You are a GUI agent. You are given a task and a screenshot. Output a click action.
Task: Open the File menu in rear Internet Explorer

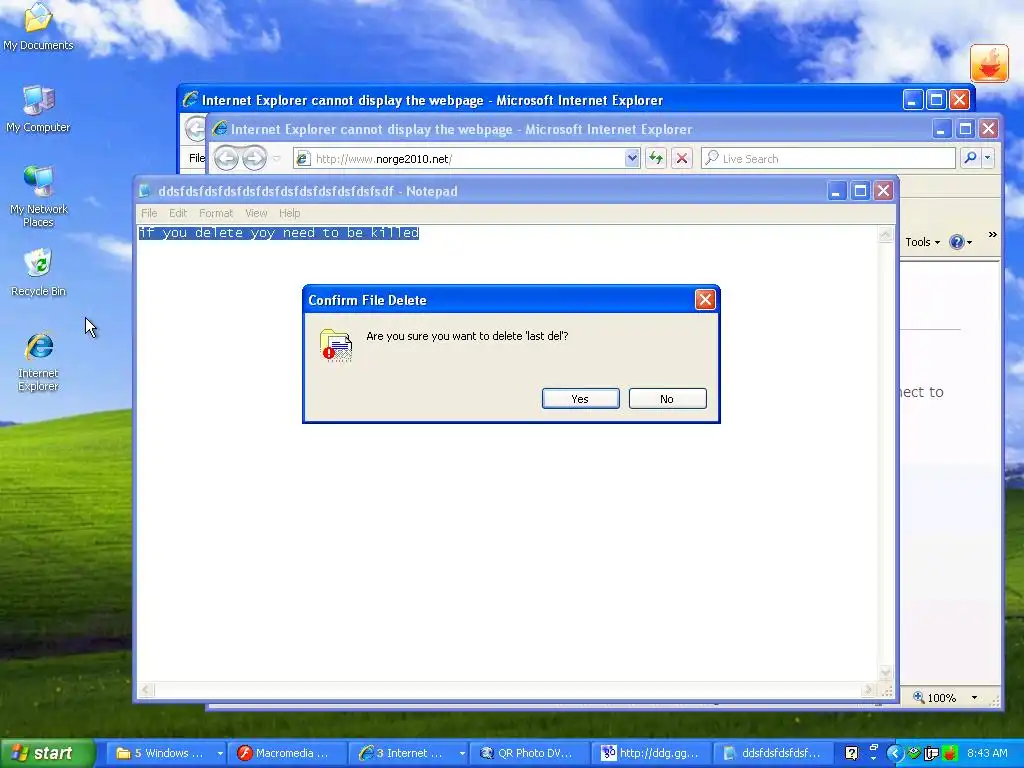click(196, 158)
